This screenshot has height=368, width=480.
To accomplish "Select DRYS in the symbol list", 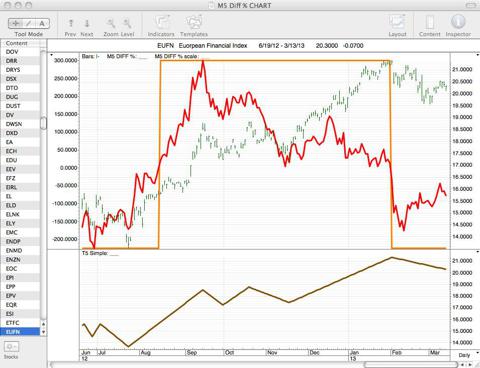I will [x=20, y=70].
